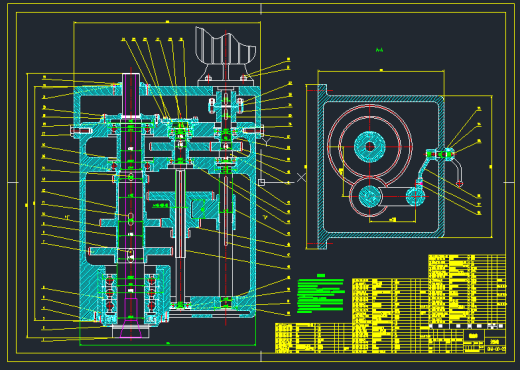Viewport: 520px width, 370px height.
Task: Select the hatched round boss on the shift arm
Action: click(x=416, y=196)
